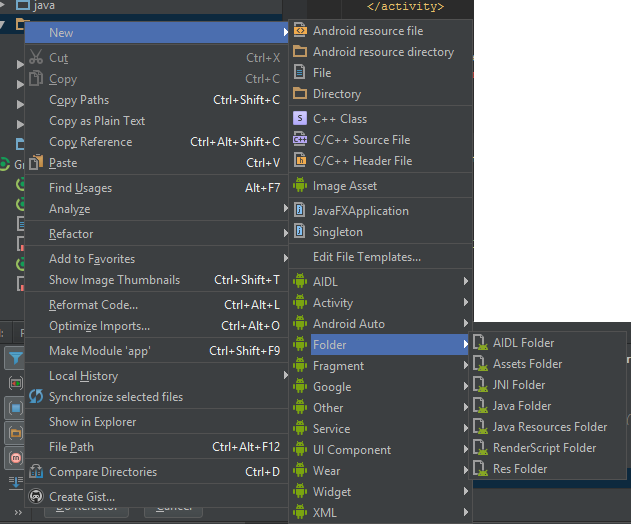This screenshot has height=524, width=631.
Task: Expand the UI Component submenu arrow
Action: click(465, 449)
